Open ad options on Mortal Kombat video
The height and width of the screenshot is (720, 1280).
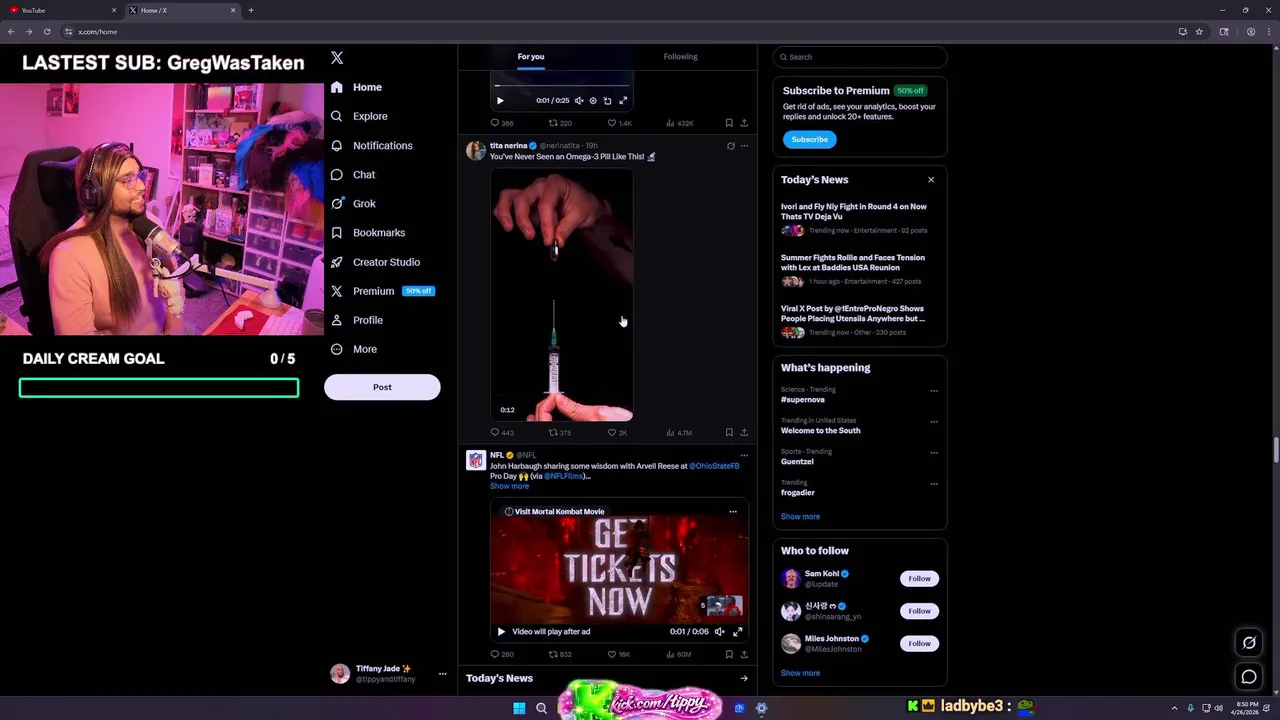[x=733, y=512]
